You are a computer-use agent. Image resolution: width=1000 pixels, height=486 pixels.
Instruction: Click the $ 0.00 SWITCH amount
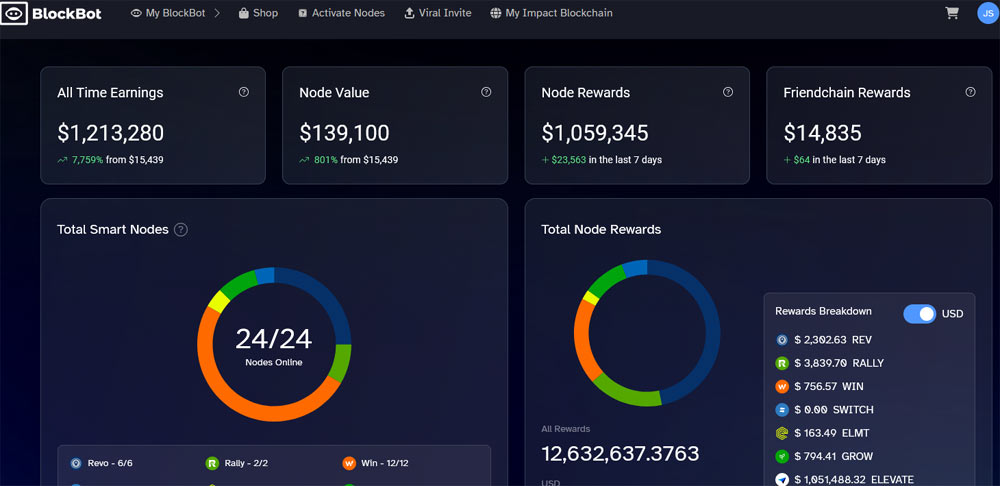tap(834, 409)
